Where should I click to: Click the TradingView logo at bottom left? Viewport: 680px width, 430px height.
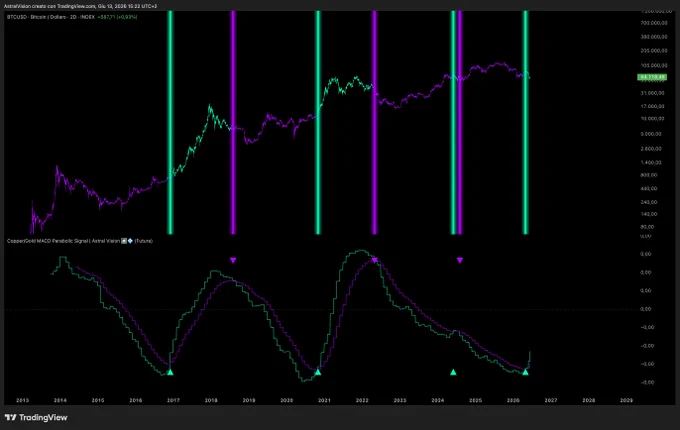[x=36, y=417]
